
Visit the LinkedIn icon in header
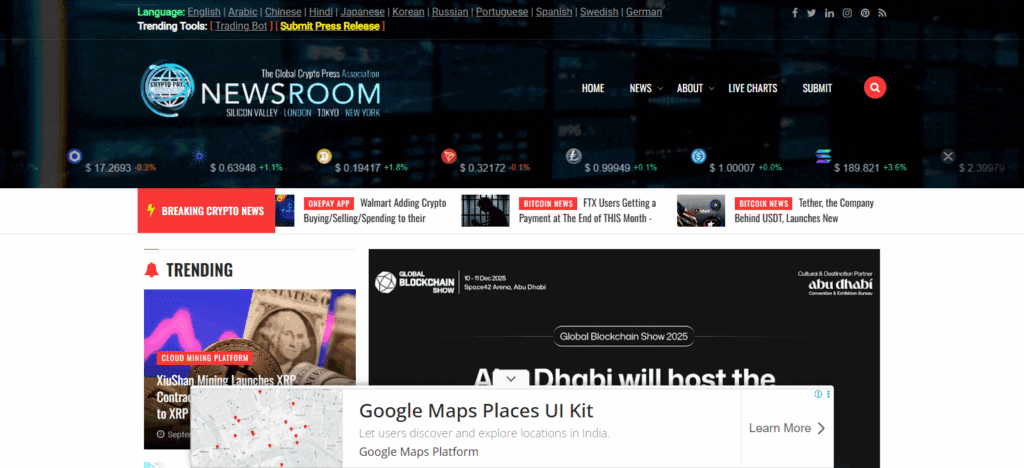[x=830, y=13]
